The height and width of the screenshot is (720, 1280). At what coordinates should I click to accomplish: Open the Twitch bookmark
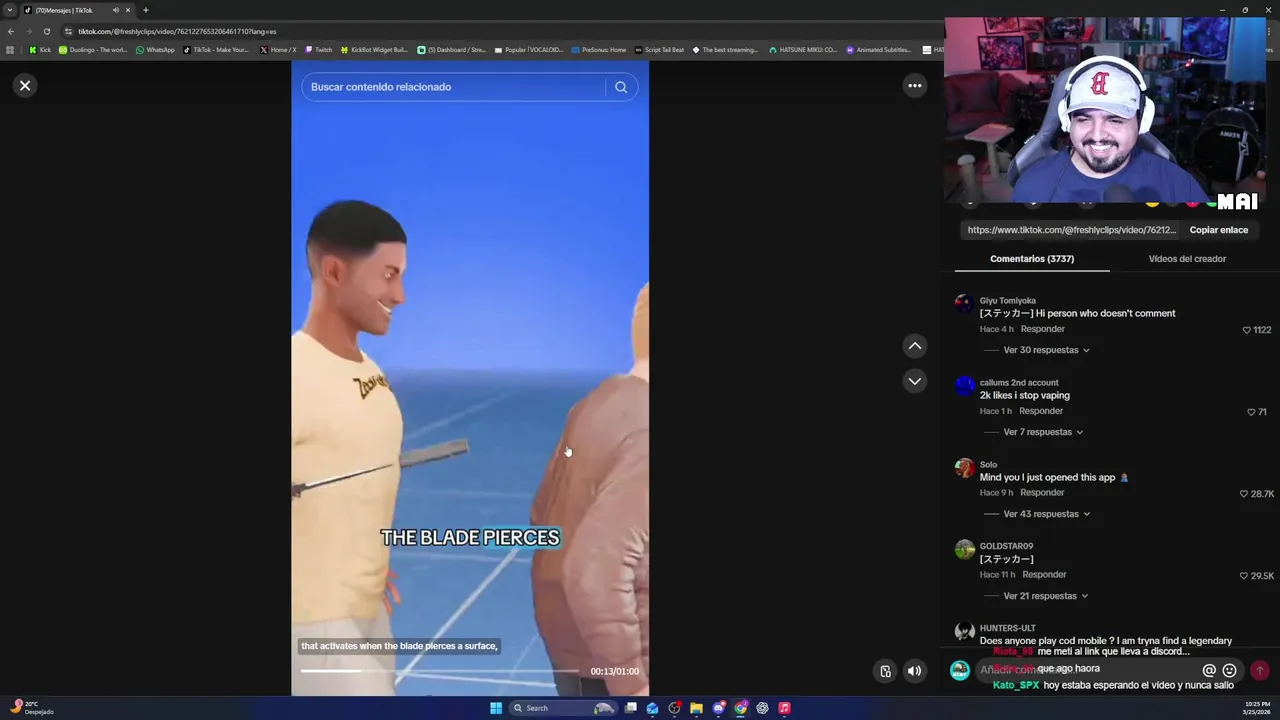[x=318, y=50]
